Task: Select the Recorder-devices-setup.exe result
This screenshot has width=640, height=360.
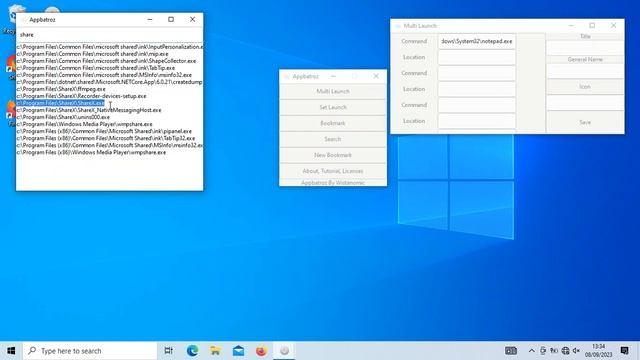Action: tap(81, 96)
